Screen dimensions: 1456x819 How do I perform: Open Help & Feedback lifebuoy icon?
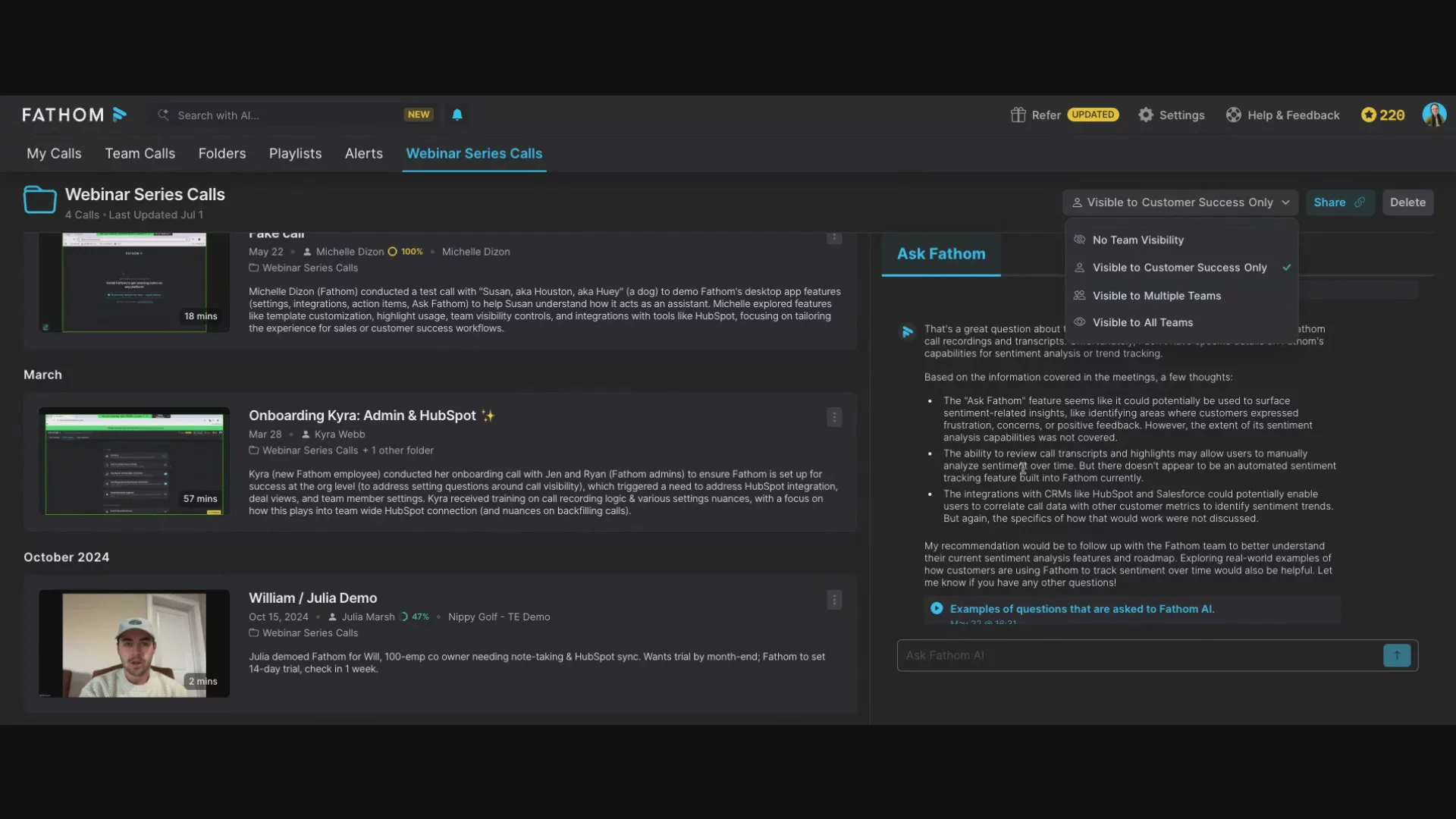(1234, 115)
